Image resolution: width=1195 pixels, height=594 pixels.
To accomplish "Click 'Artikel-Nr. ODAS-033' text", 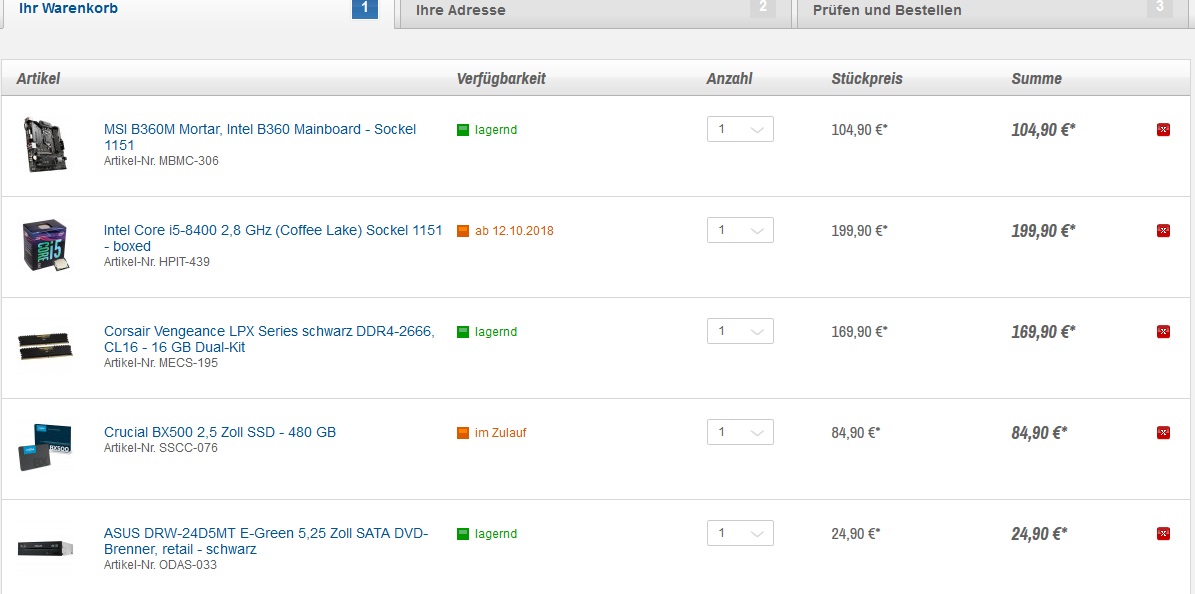I will point(160,565).
